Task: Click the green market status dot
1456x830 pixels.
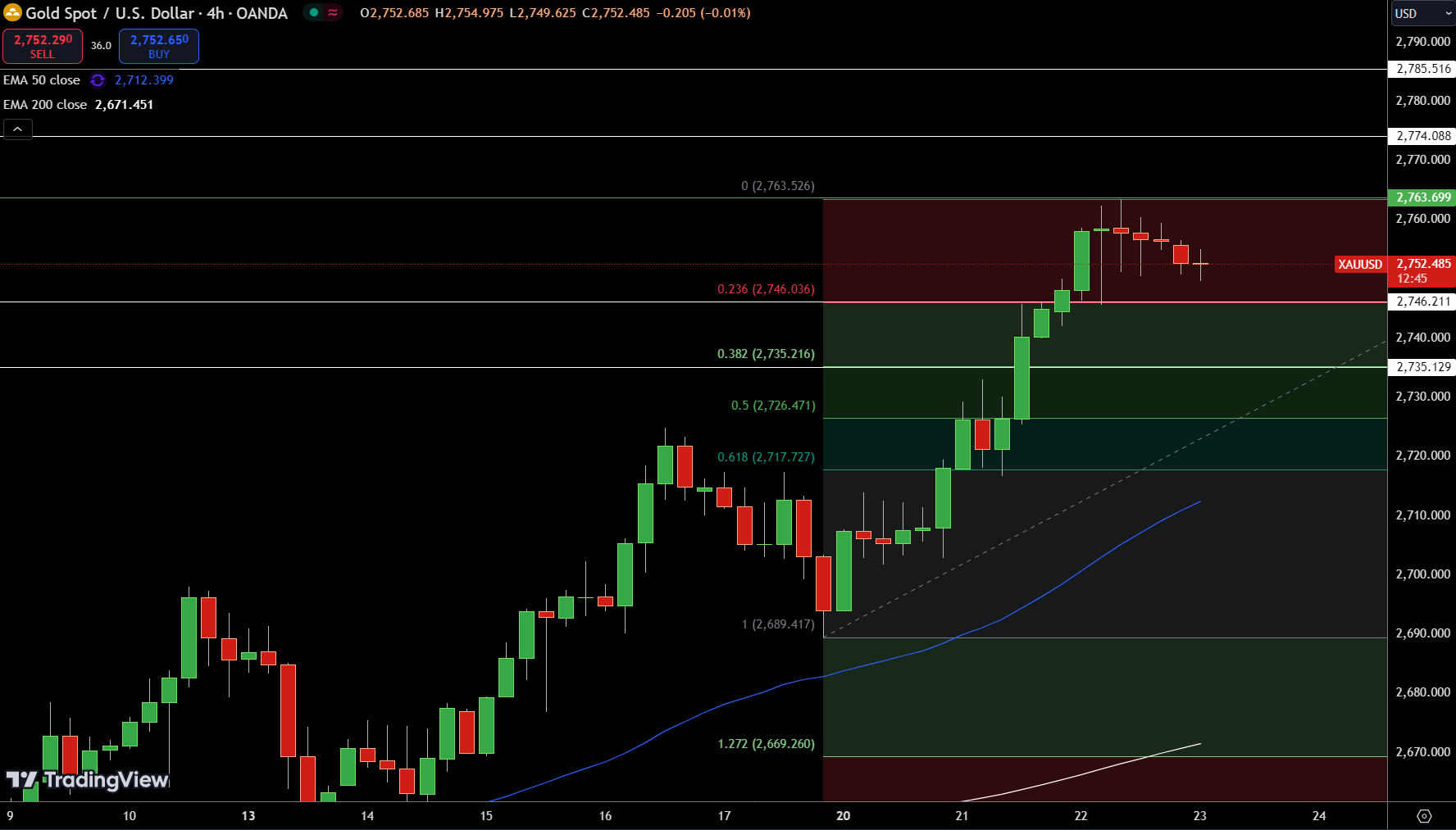Action: pyautogui.click(x=314, y=12)
